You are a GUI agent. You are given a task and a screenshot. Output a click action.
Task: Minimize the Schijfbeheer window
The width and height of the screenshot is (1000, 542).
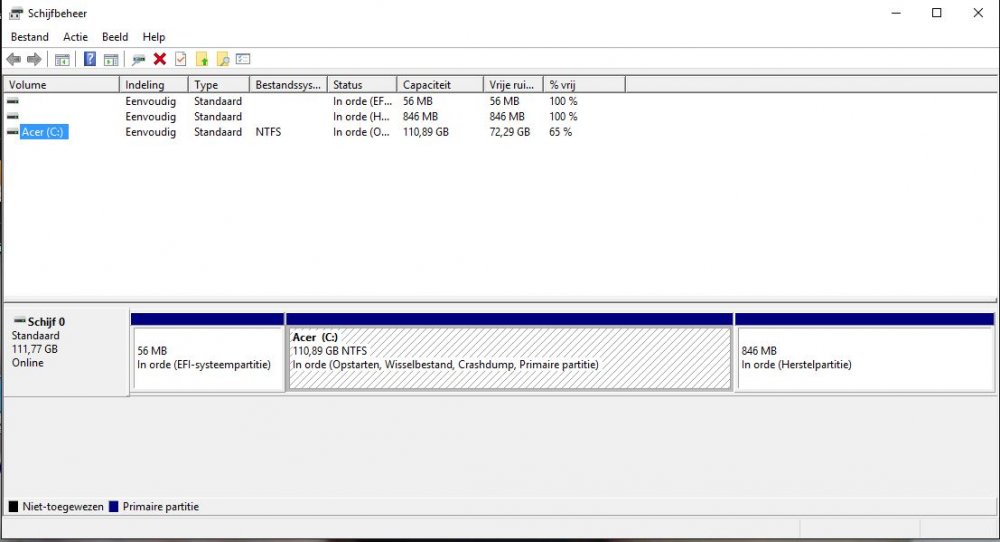[896, 13]
